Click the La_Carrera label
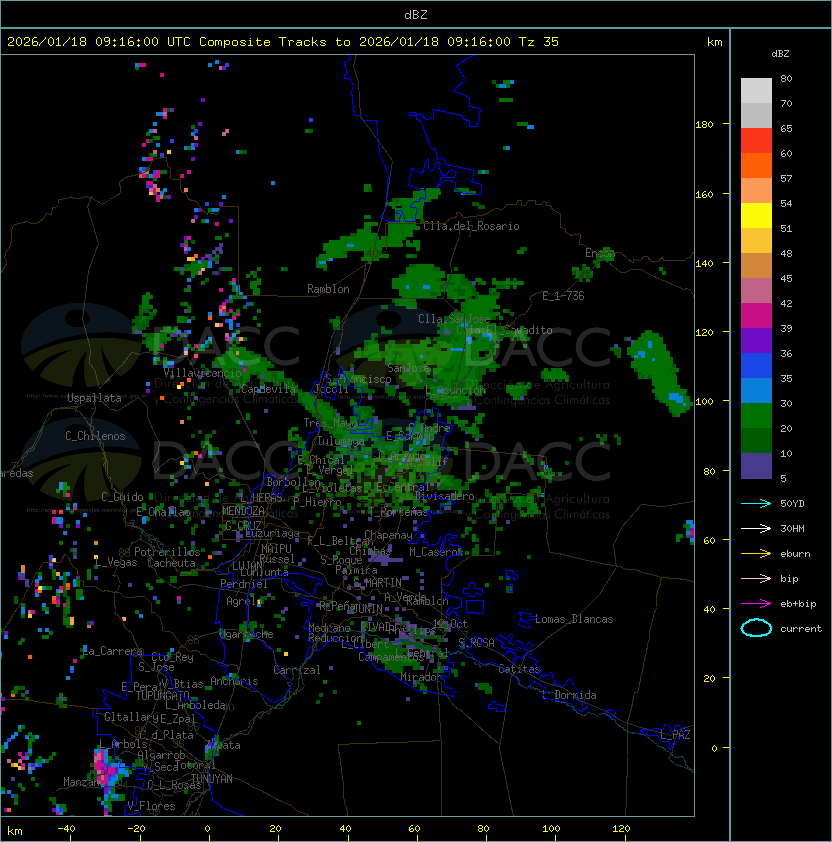This screenshot has width=832, height=842. (112, 651)
